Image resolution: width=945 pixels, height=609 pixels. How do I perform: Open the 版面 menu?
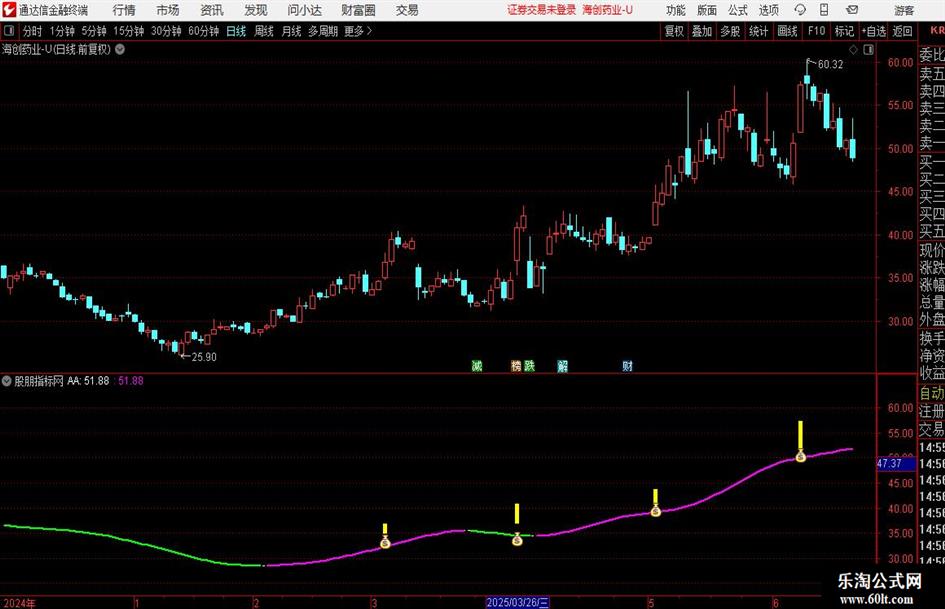click(x=707, y=10)
